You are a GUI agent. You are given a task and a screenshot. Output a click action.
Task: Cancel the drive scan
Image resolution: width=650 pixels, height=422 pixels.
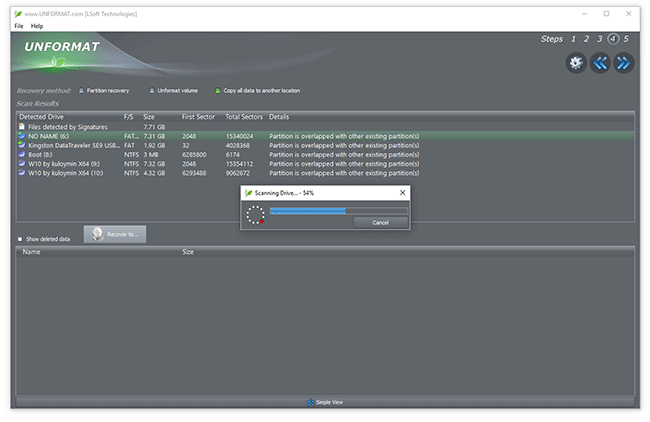pos(381,223)
